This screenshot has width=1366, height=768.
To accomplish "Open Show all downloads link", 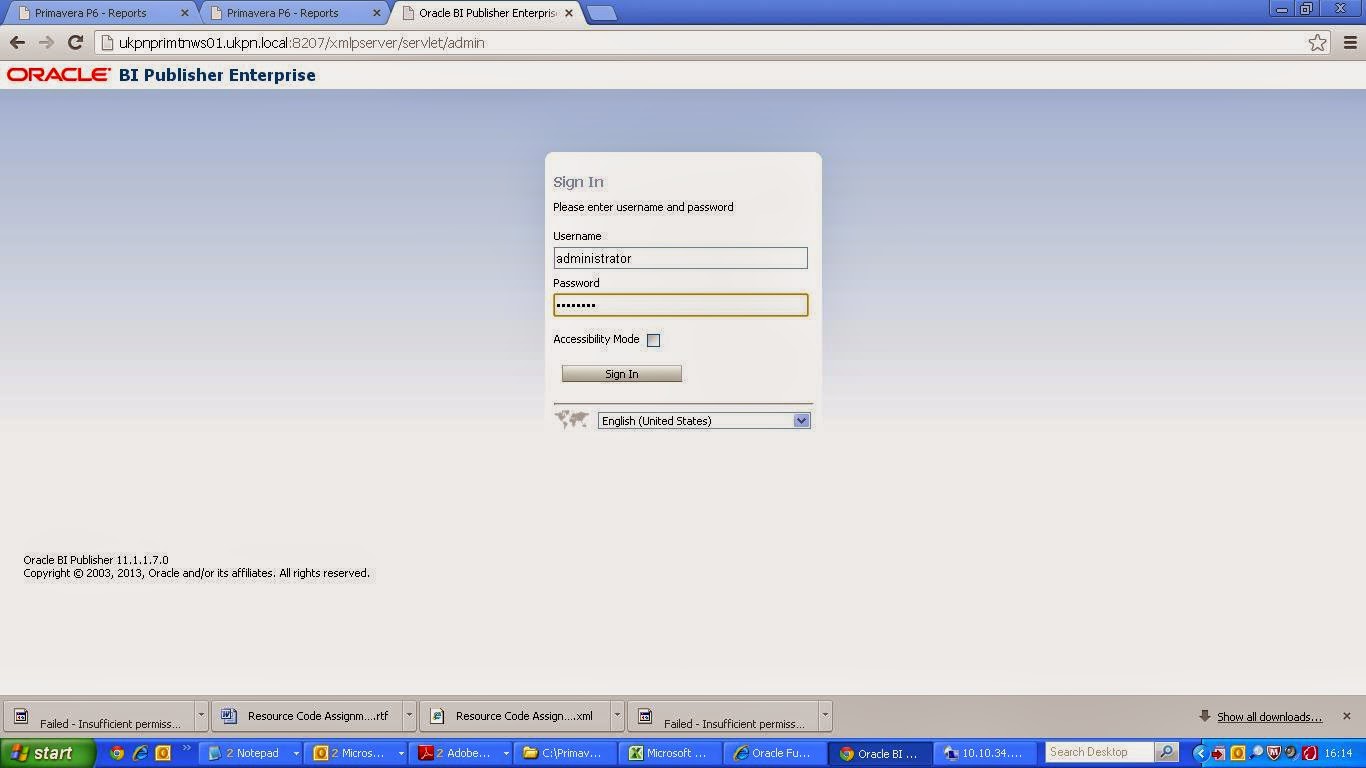I will [1268, 716].
